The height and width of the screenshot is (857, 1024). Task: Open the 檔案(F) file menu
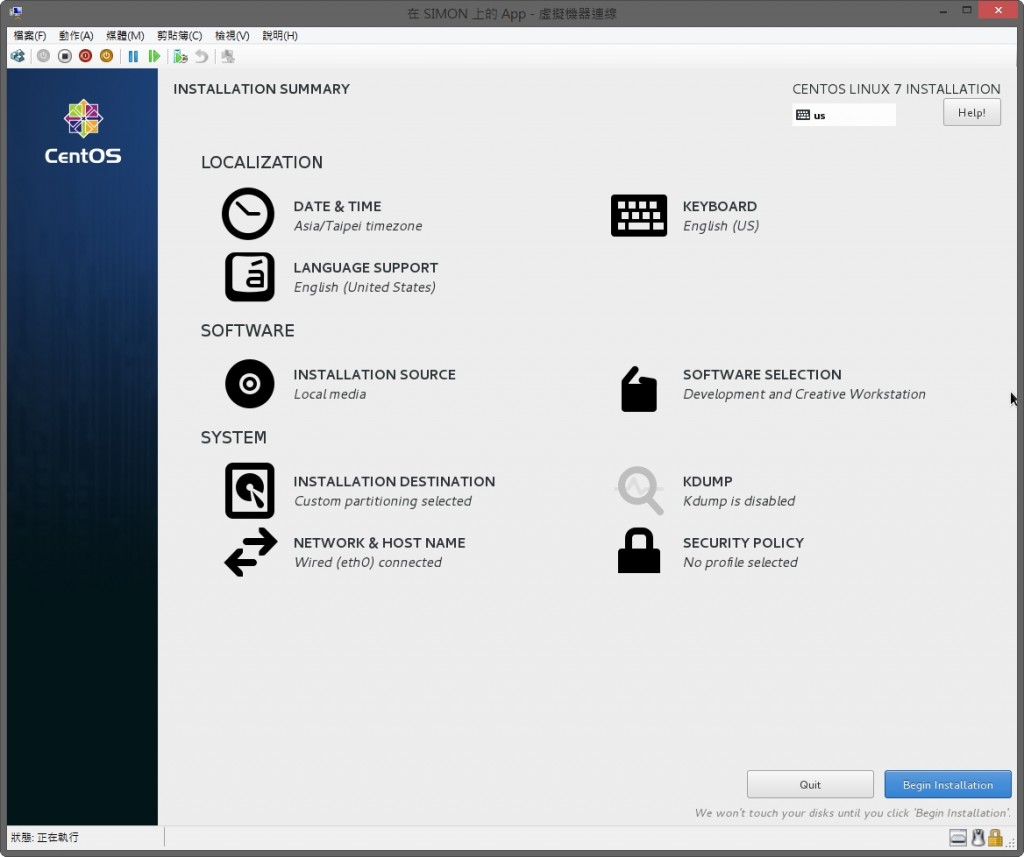[x=29, y=35]
